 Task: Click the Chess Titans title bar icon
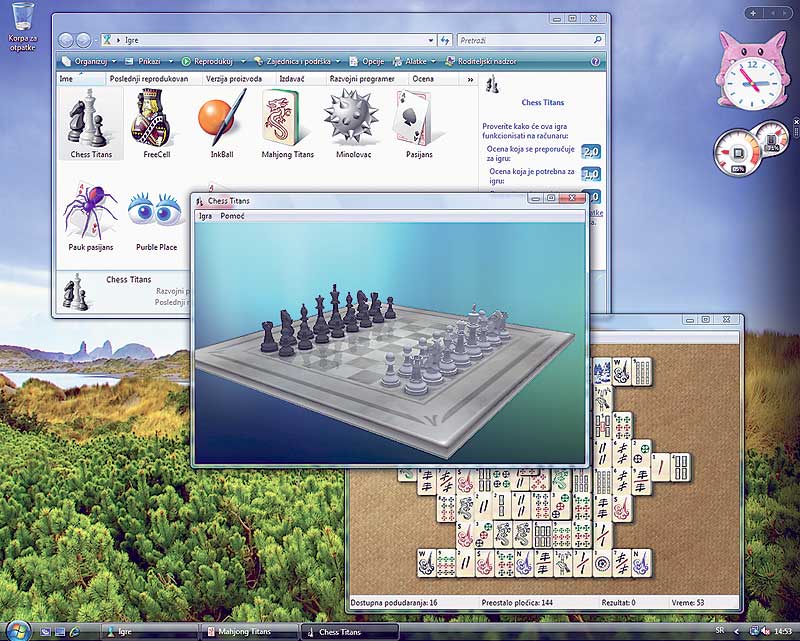pyautogui.click(x=199, y=201)
